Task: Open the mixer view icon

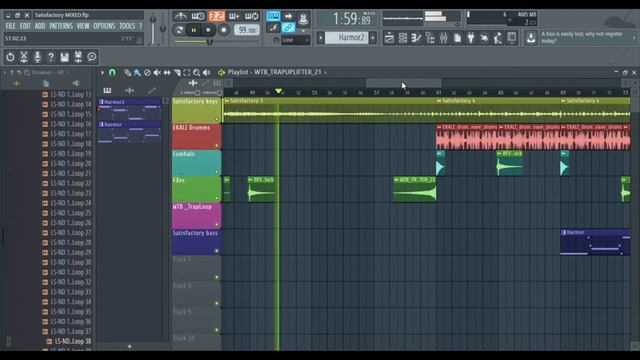Action: click(444, 38)
